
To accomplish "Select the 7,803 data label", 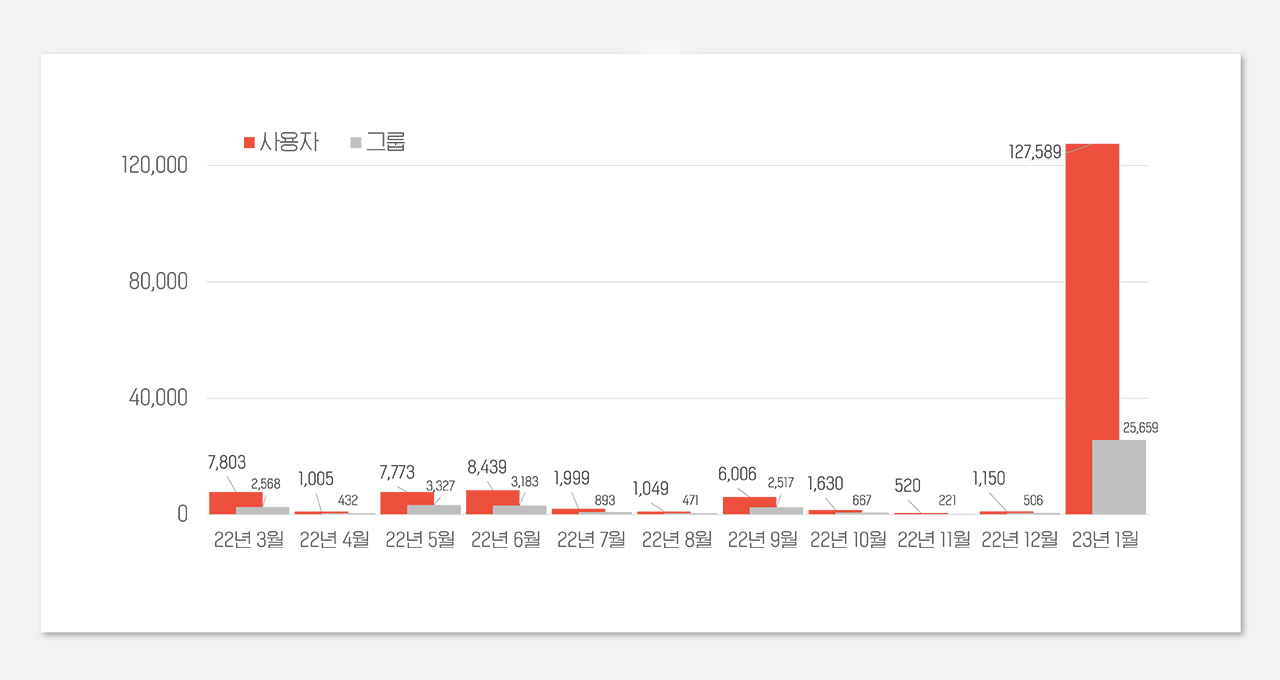I will [226, 462].
